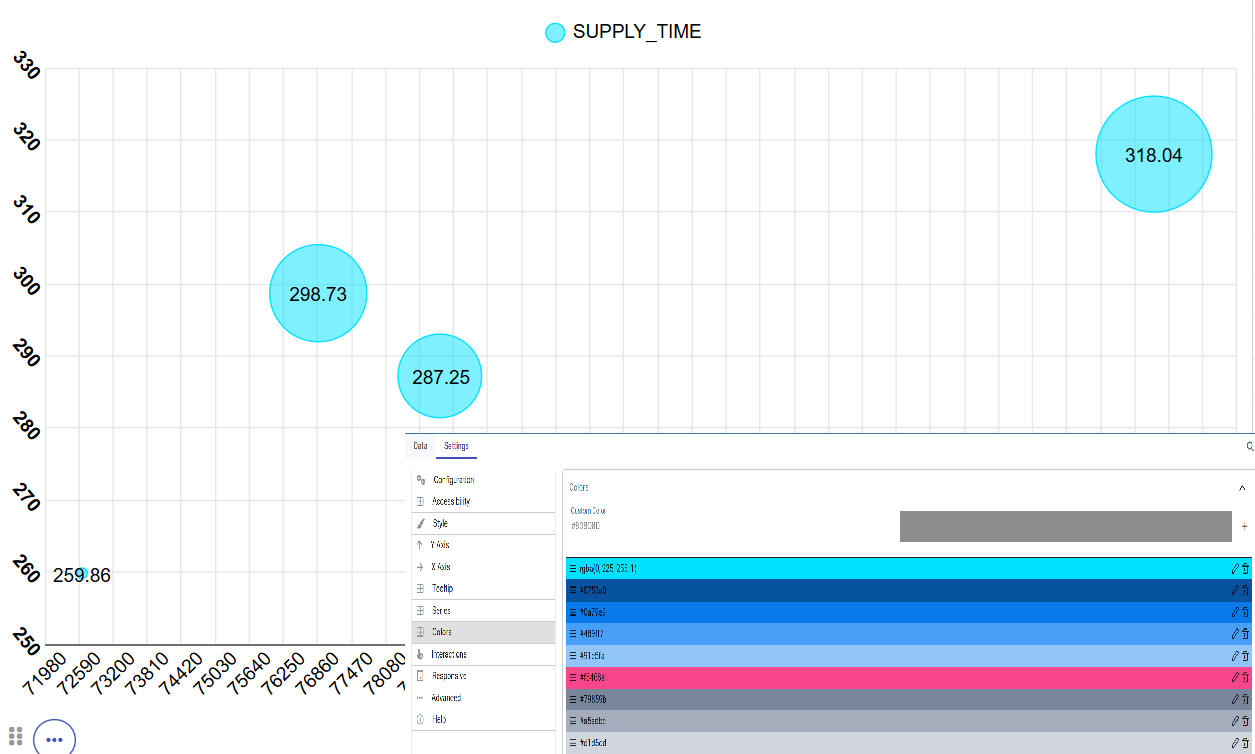Edit the cyan rgba color row
The width and height of the screenshot is (1255, 754).
(x=1235, y=568)
